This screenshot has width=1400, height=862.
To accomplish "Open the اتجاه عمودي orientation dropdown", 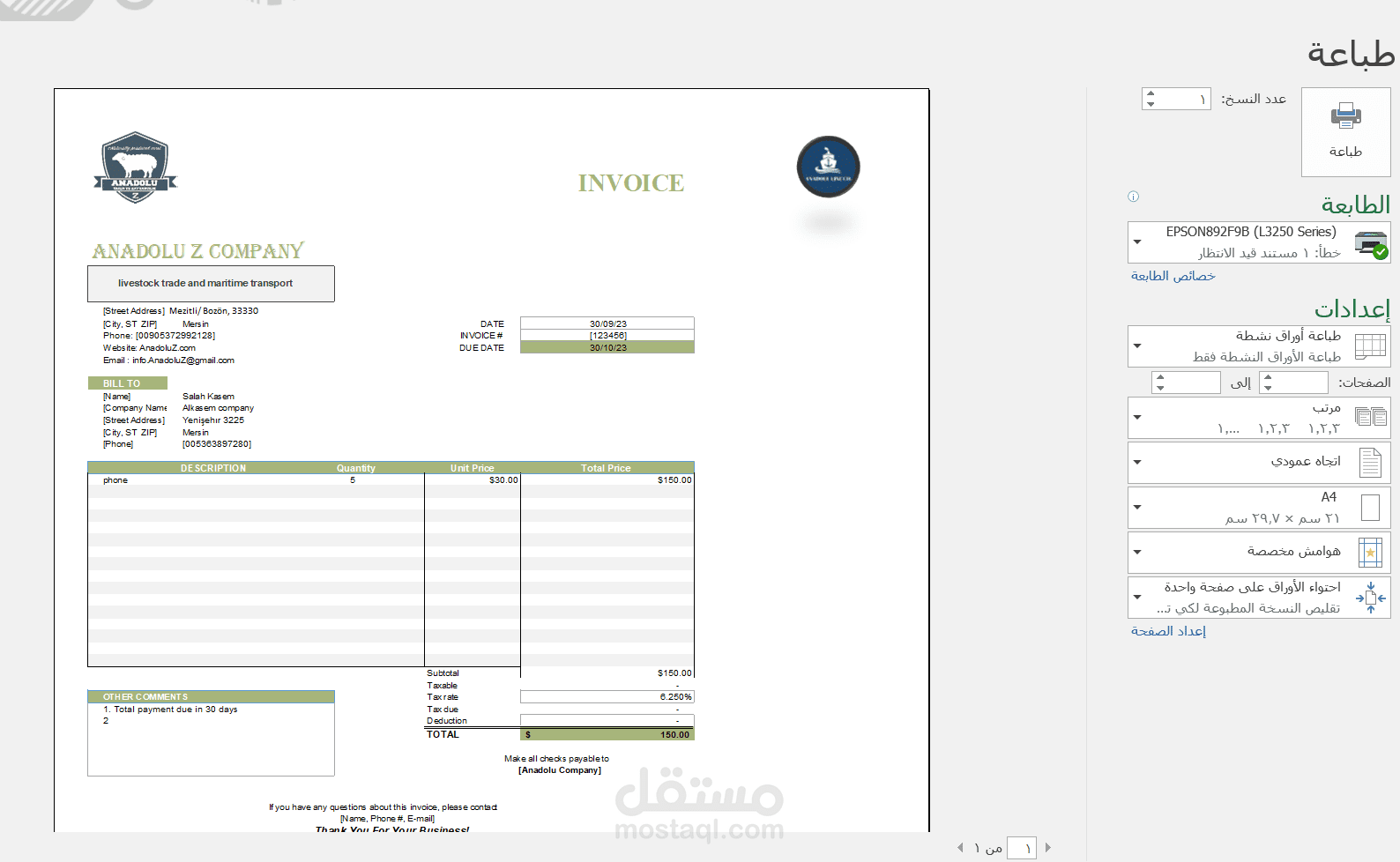I will pyautogui.click(x=1259, y=463).
